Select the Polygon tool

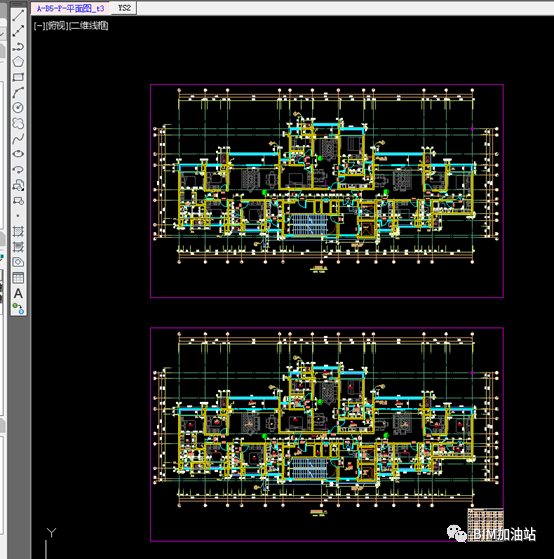[18, 62]
